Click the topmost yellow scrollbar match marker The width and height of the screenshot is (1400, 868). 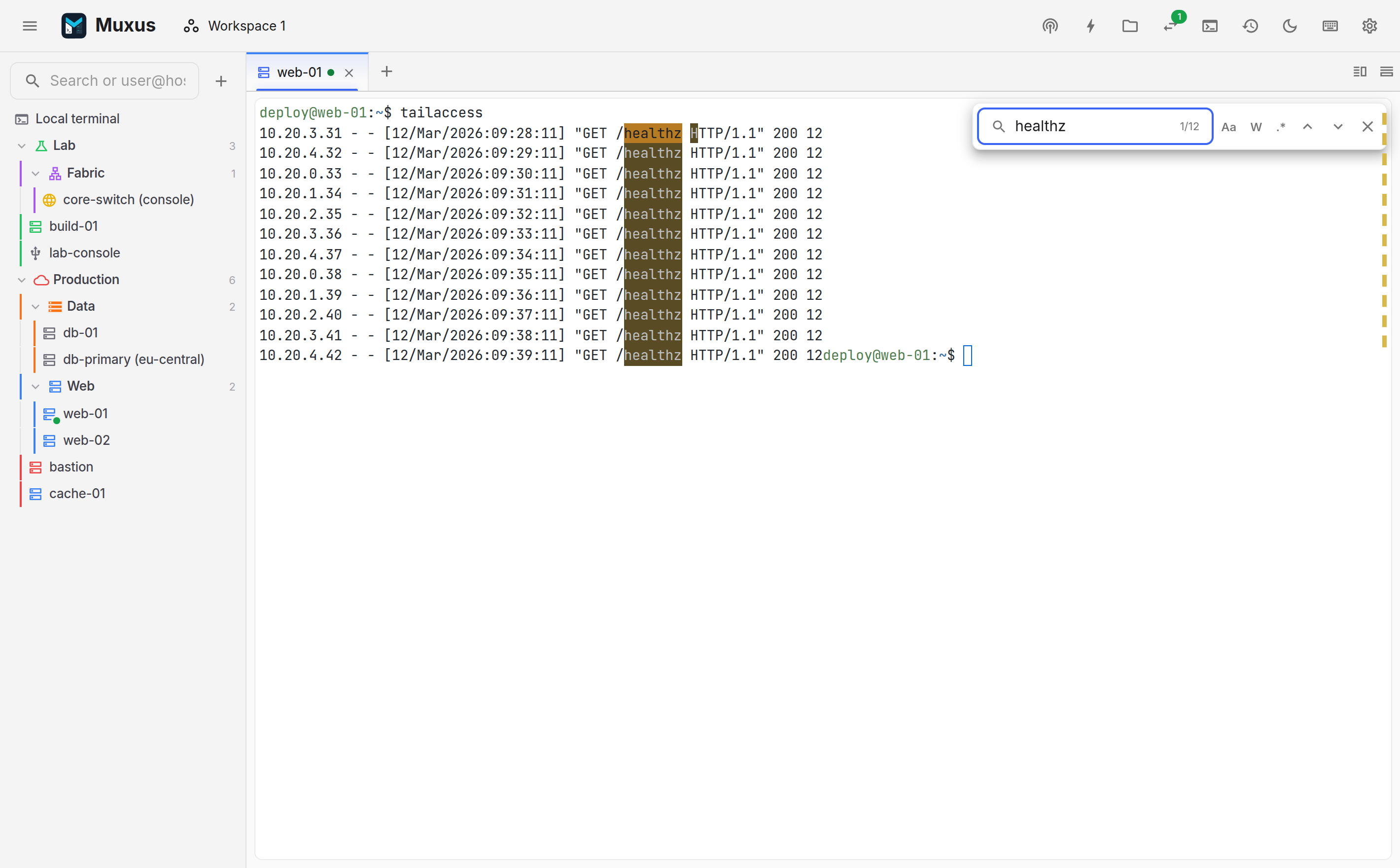pyautogui.click(x=1384, y=119)
